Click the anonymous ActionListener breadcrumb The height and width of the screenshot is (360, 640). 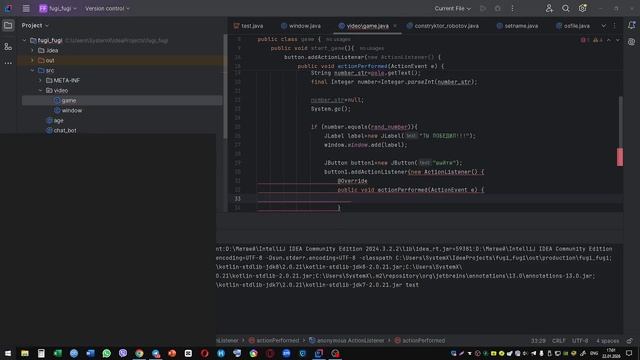[x=347, y=340]
